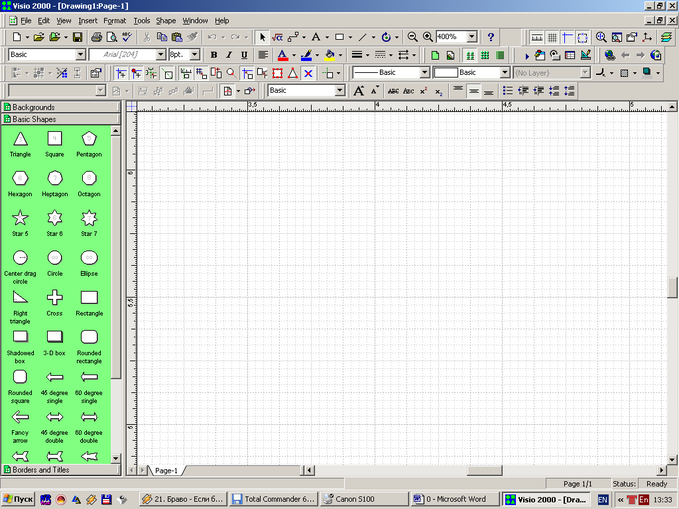Select the Star 5 shape master

(x=20, y=218)
